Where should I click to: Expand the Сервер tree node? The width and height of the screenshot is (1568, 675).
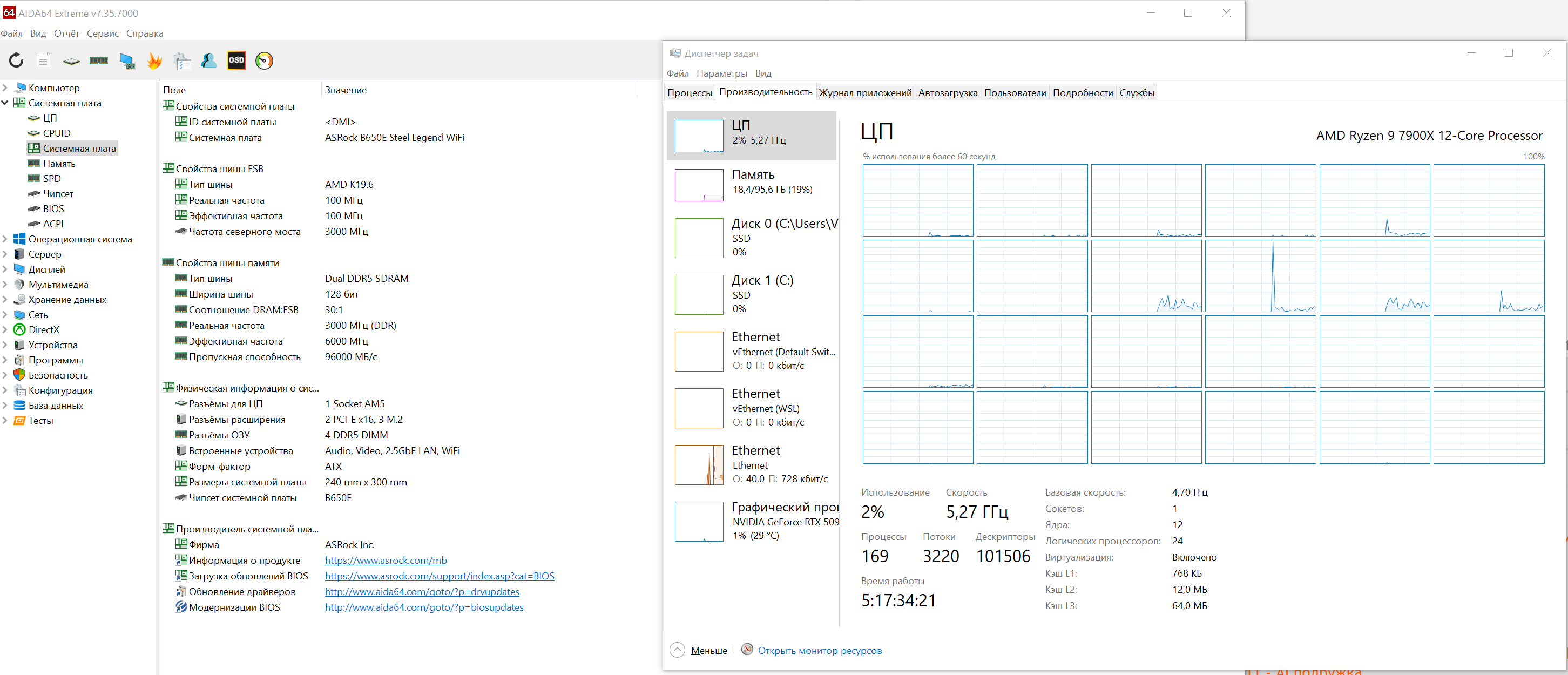coord(5,254)
